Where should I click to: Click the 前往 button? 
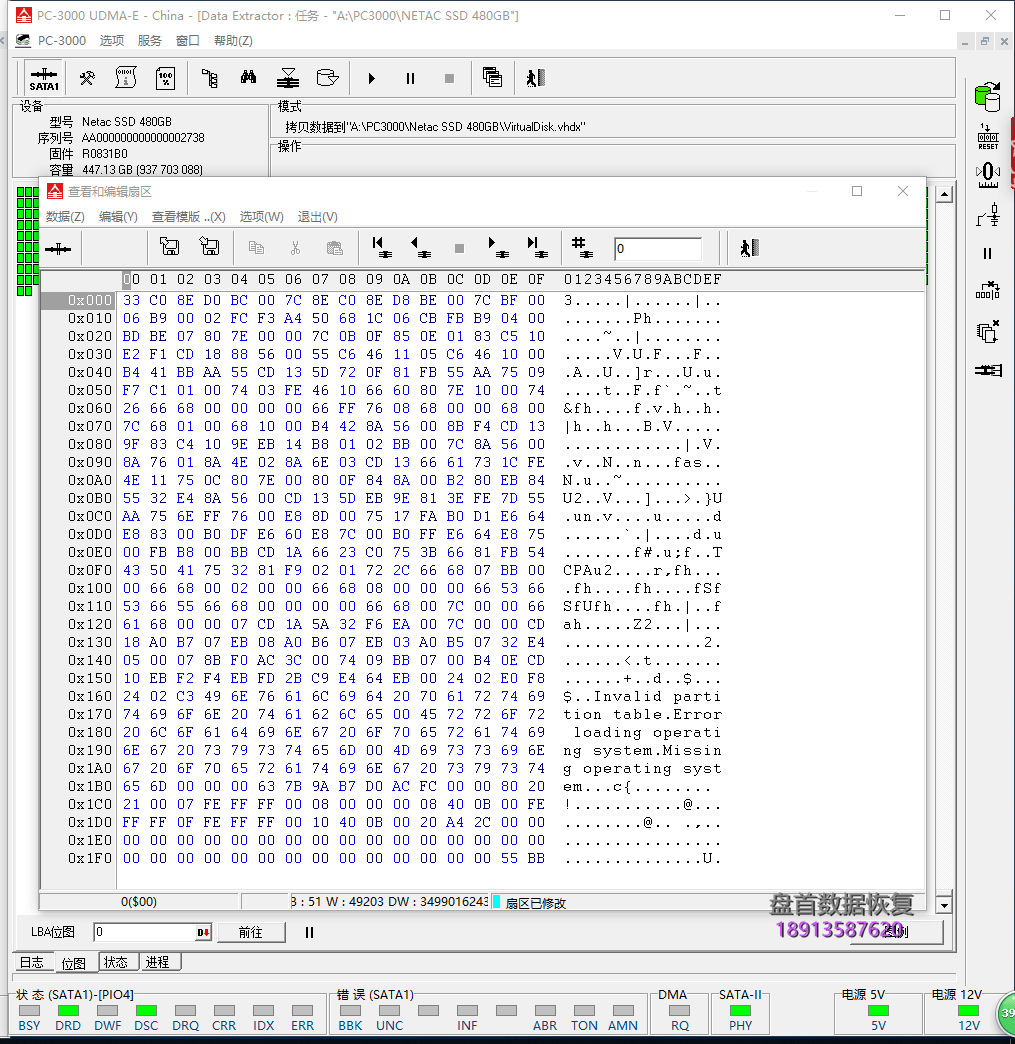coord(251,932)
